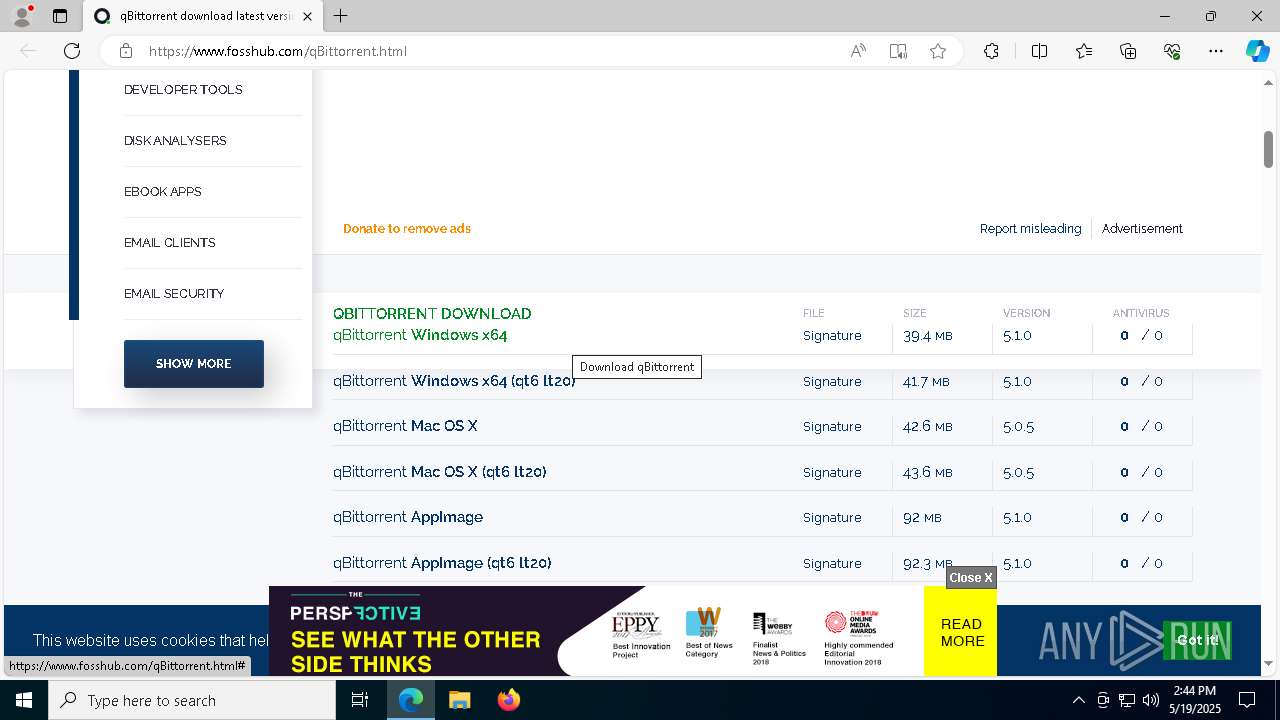Open the browser profile icon
The height and width of the screenshot is (720, 1280).
(x=22, y=16)
